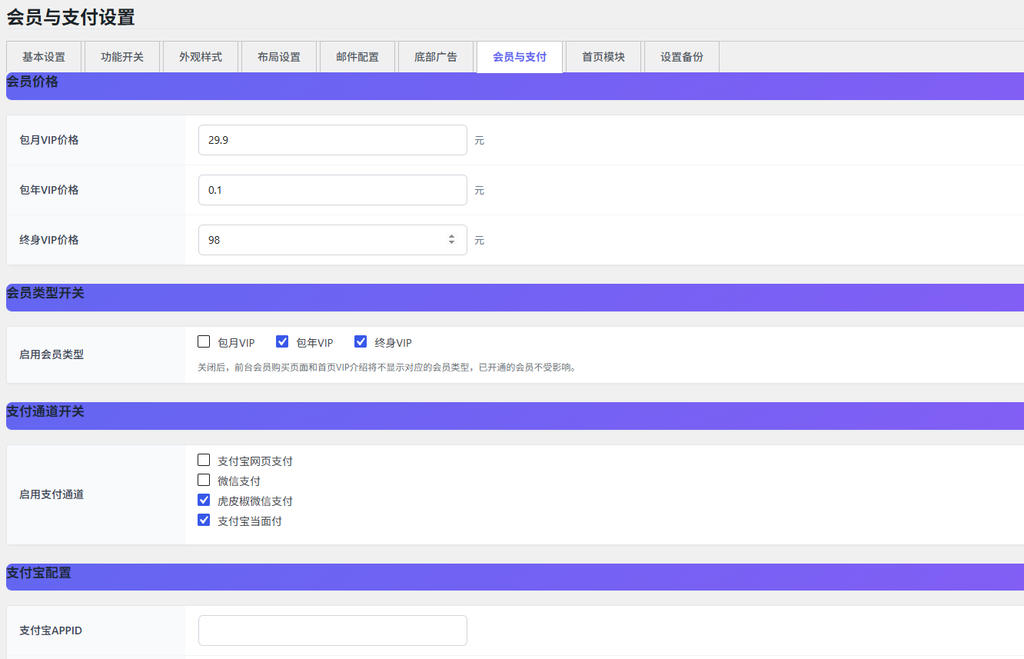This screenshot has width=1024, height=659.
Task: Click the hint text starting with 关闭后
Action: click(x=387, y=367)
